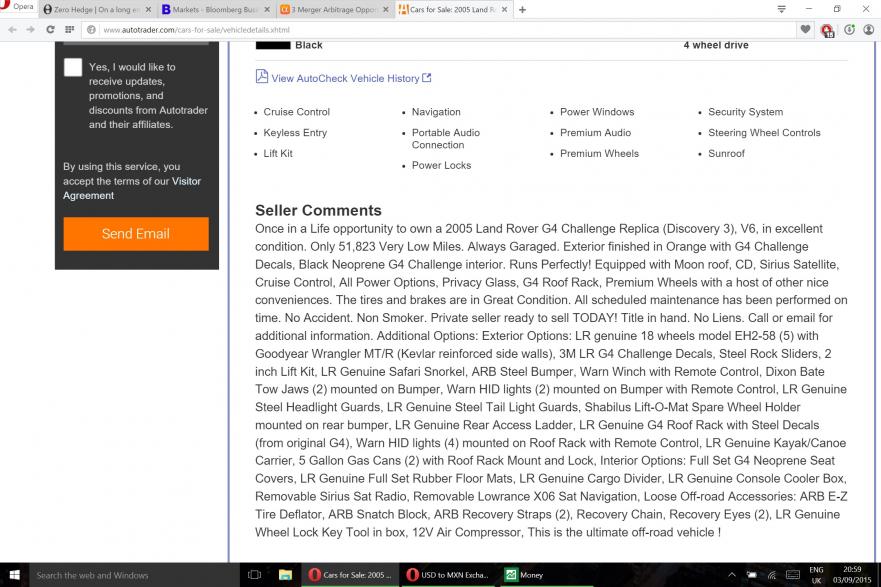Click the PDF icon beside AutoCheck history
The height and width of the screenshot is (587, 881).
(262, 76)
